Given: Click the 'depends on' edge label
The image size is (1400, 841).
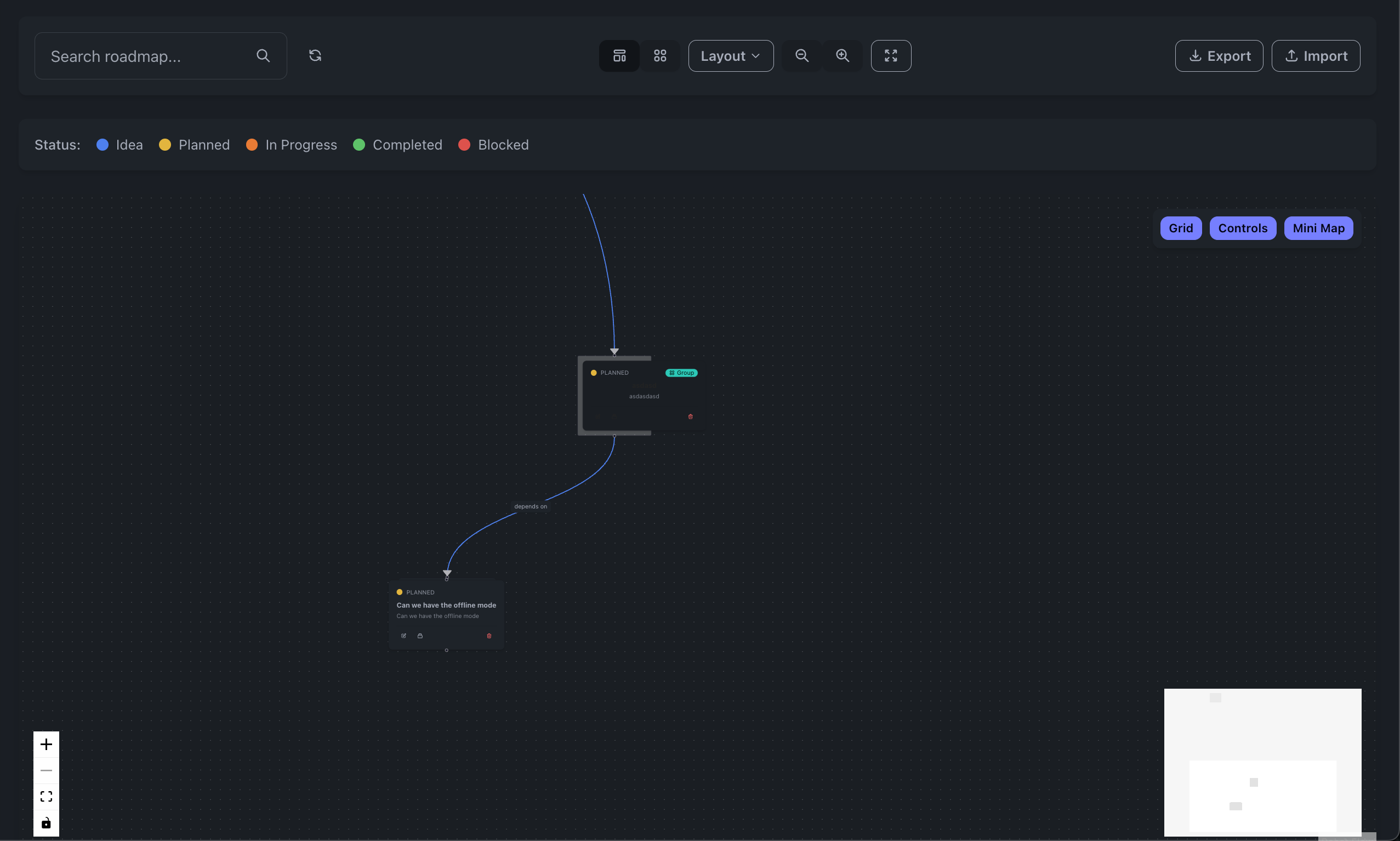Looking at the screenshot, I should click(530, 506).
